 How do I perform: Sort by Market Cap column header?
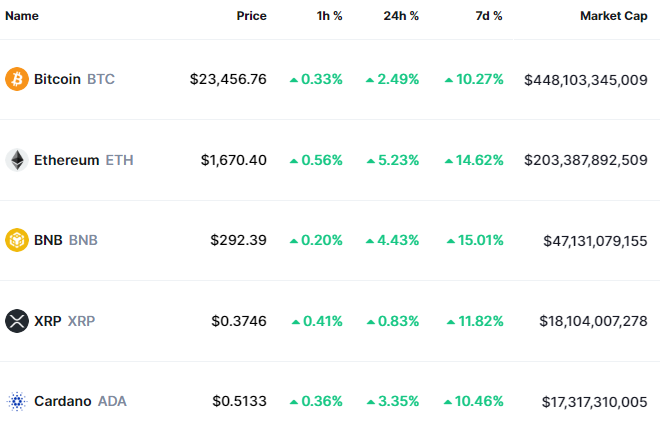click(x=613, y=16)
